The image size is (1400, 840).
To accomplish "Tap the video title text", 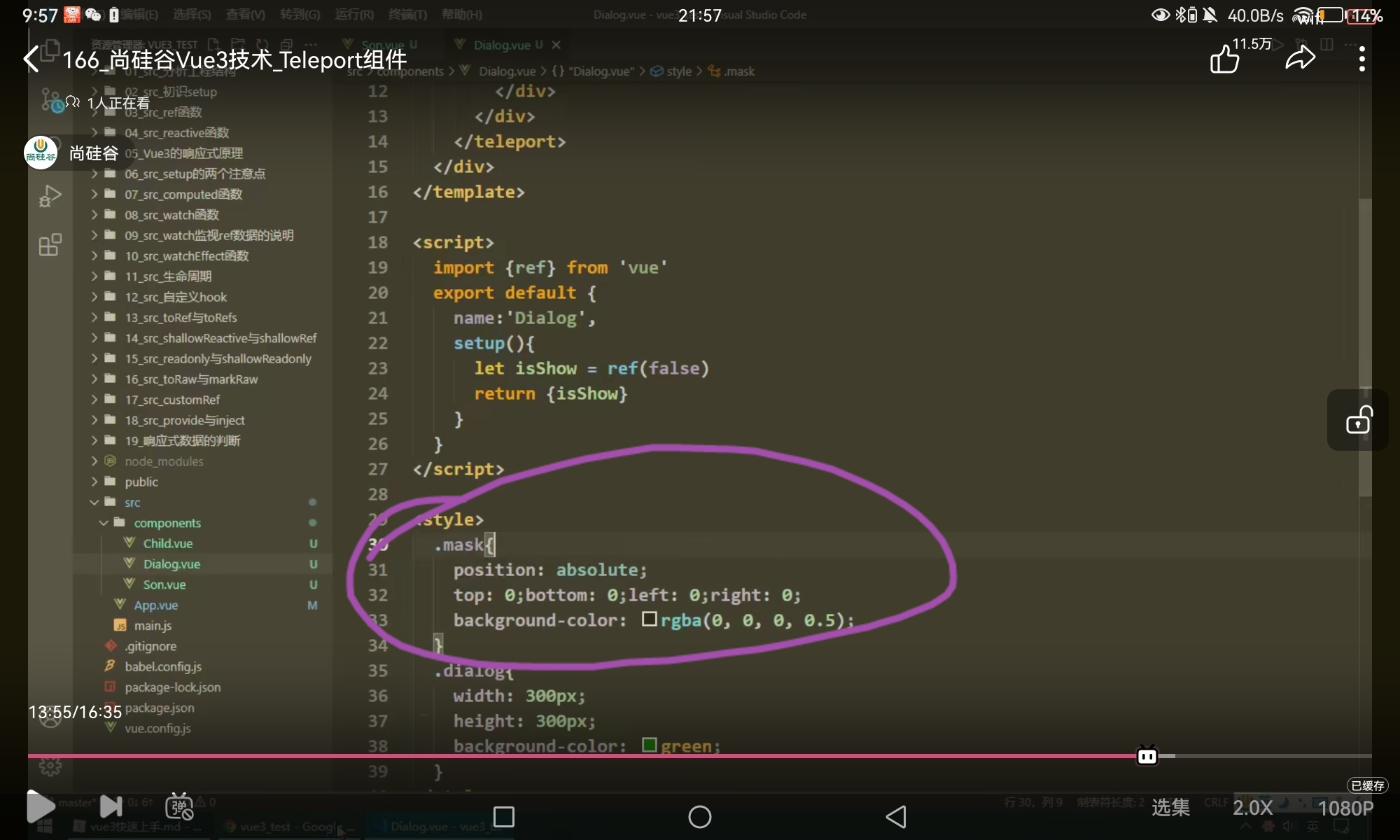I will (234, 60).
